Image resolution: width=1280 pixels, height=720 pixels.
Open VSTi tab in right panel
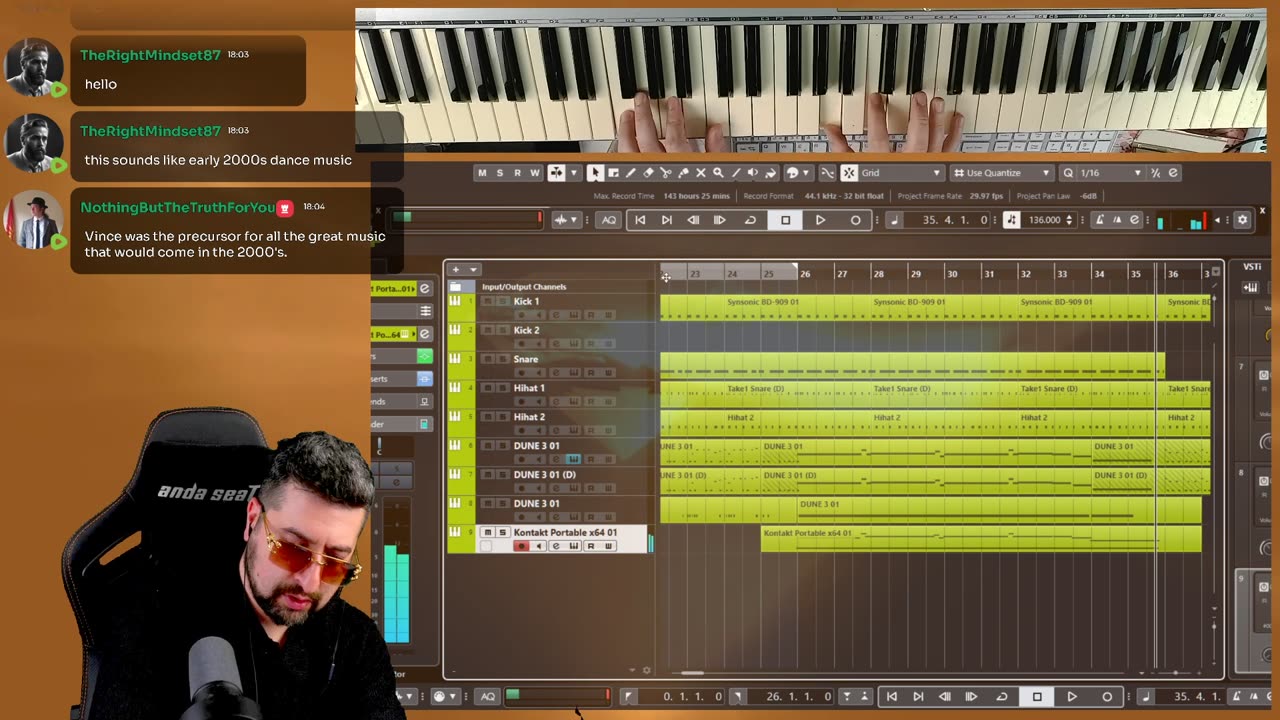(1252, 267)
